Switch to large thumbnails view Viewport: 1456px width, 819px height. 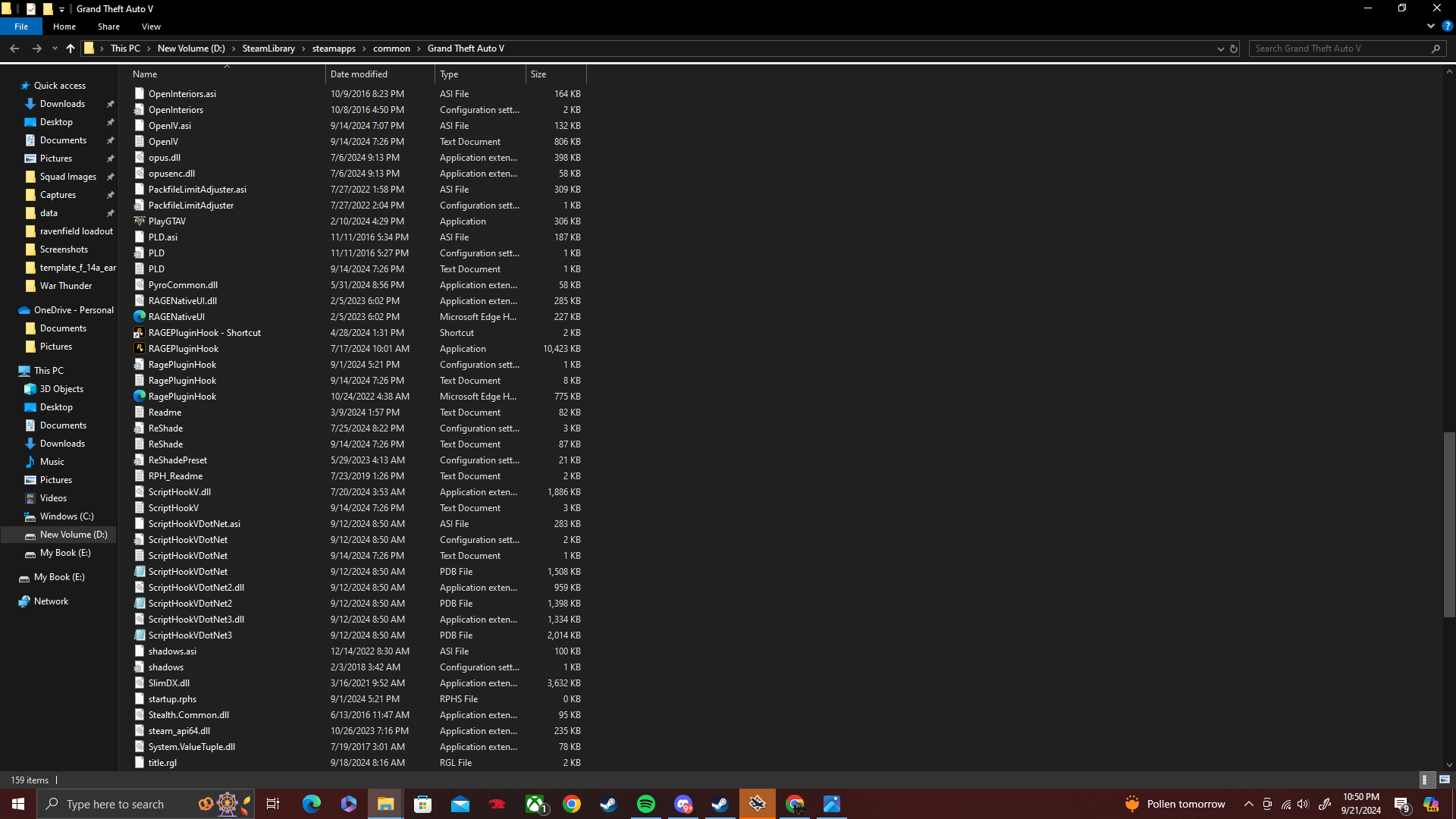point(1444,780)
